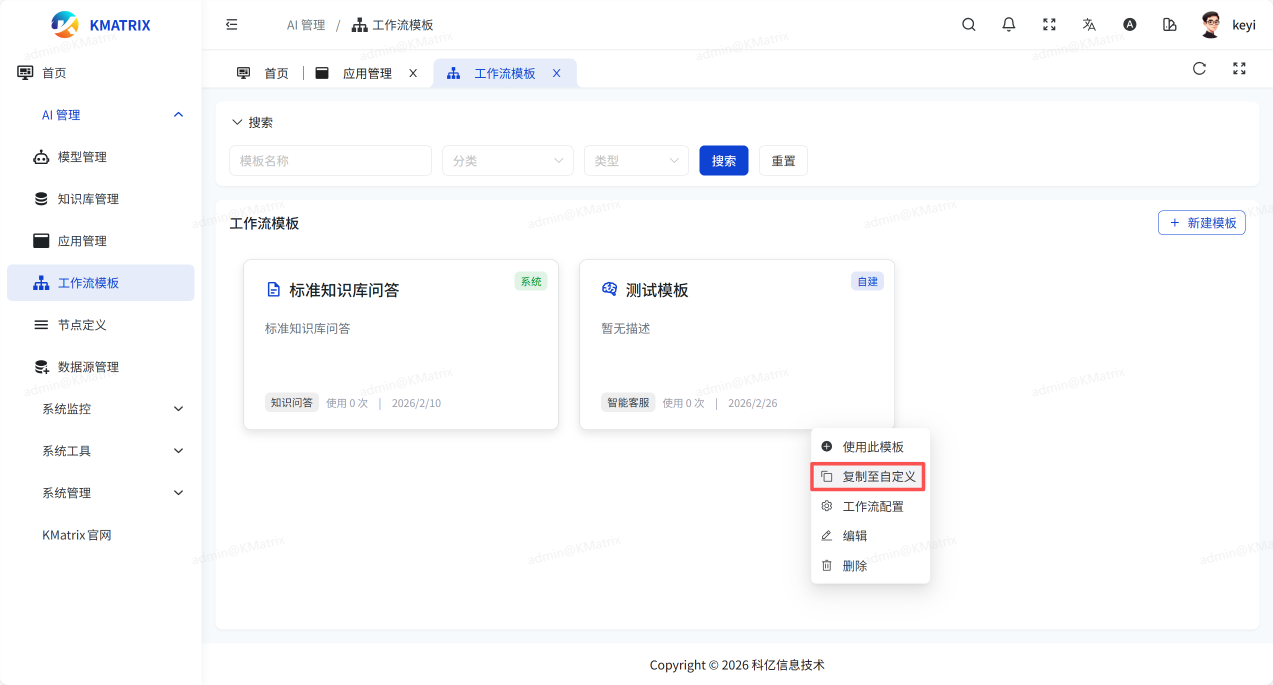This screenshot has width=1273, height=685.
Task: Open the theme settings icon beside avatar
Action: pyautogui.click(x=1170, y=25)
